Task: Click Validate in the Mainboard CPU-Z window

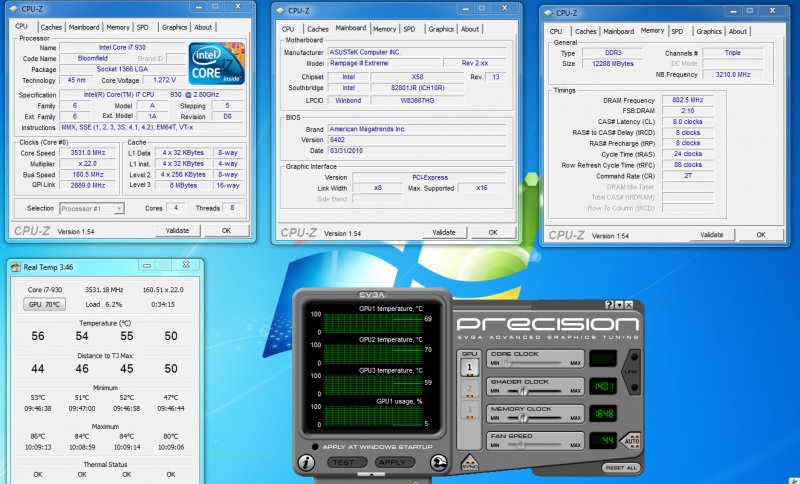Action: [x=444, y=231]
